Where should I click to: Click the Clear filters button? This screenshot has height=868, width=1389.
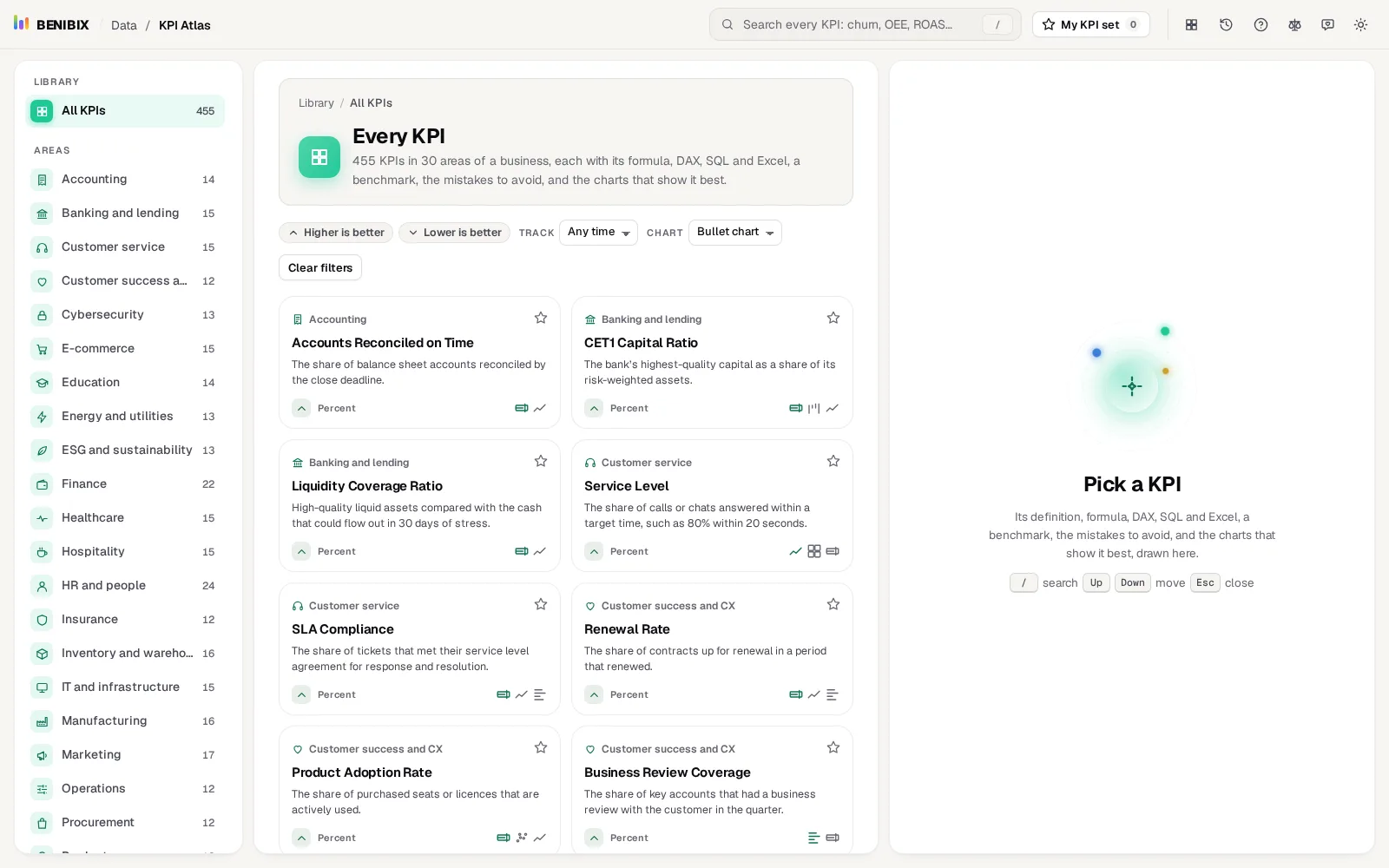(320, 268)
